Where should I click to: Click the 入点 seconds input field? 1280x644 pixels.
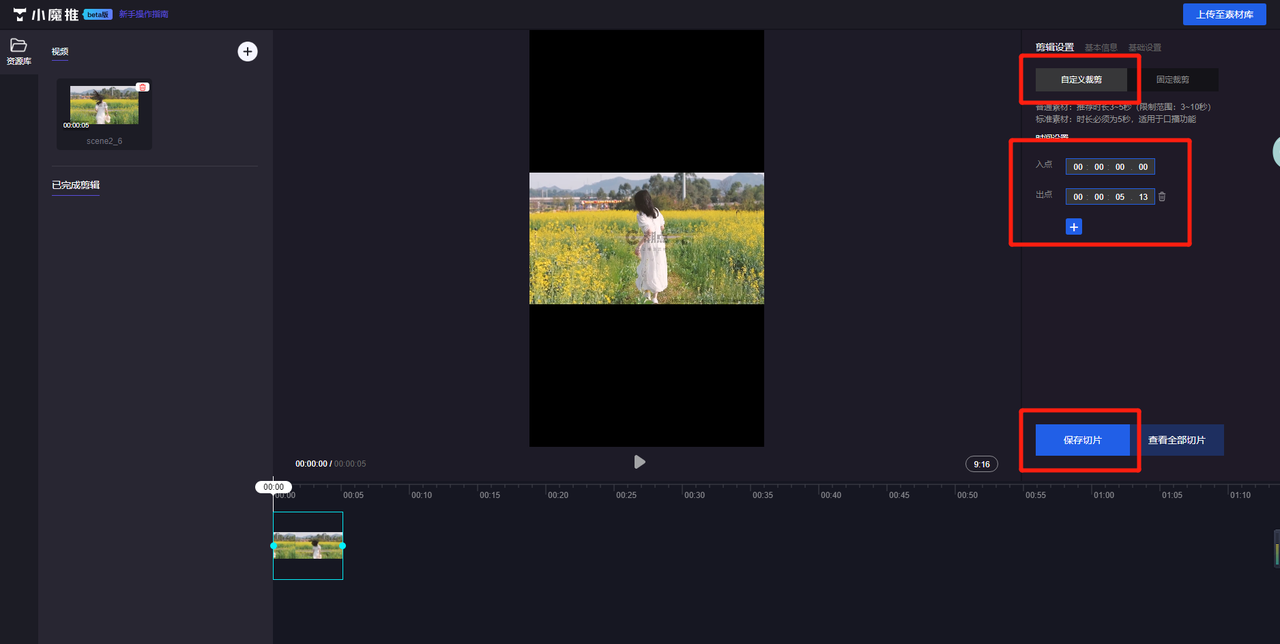[x=1121, y=167]
